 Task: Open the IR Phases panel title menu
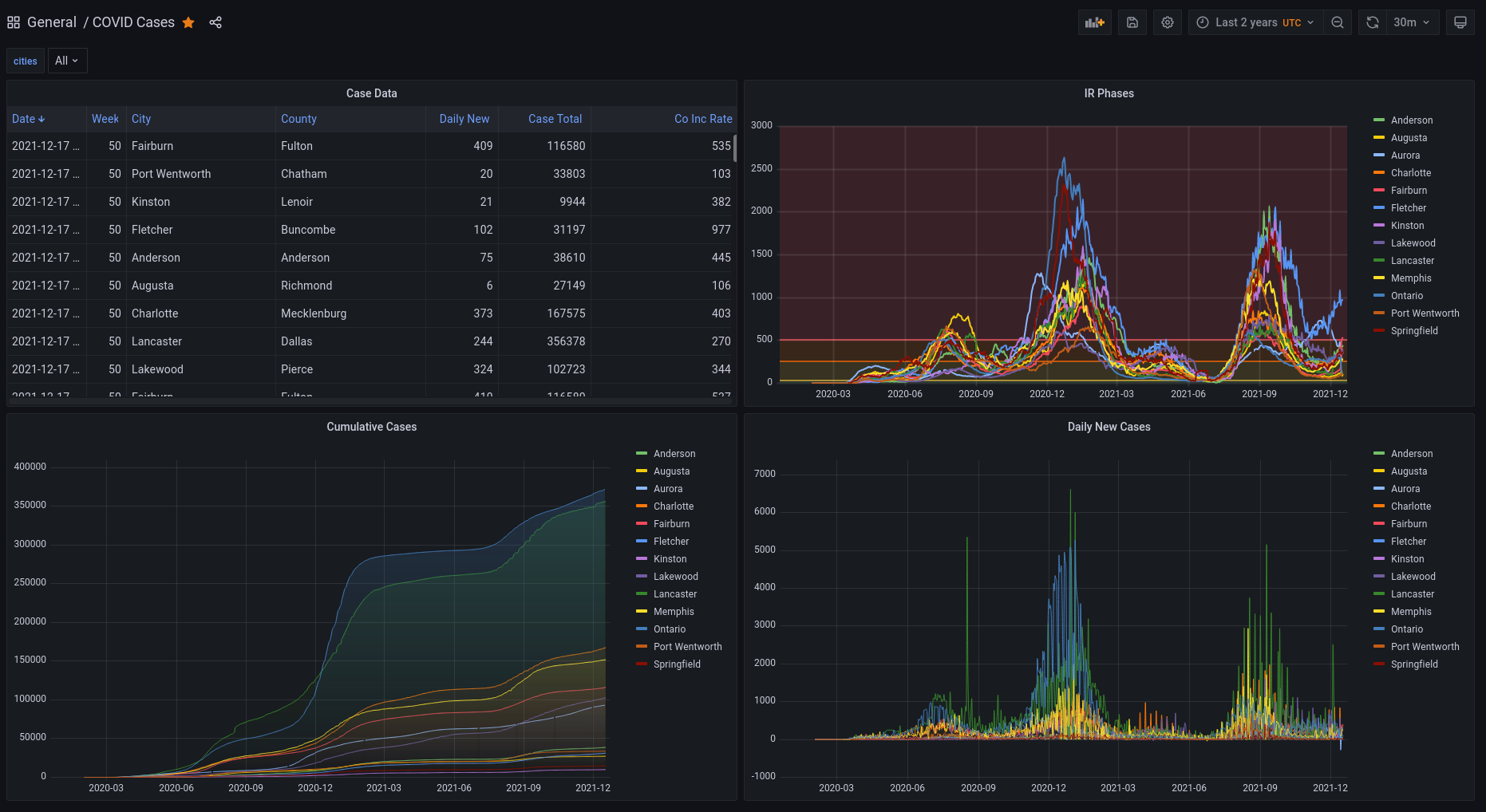click(1108, 93)
